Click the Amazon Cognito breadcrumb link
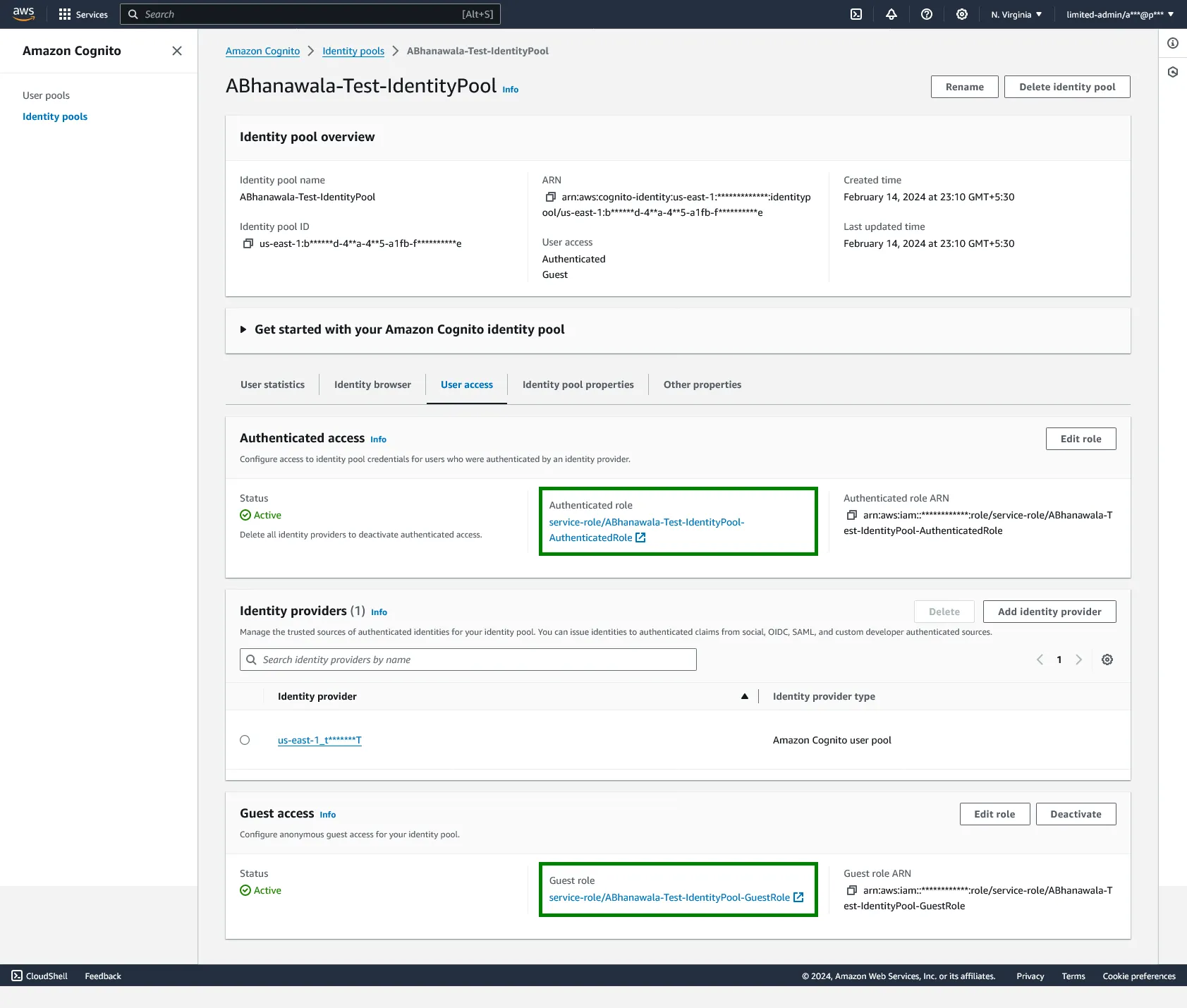The width and height of the screenshot is (1187, 1008). coord(262,51)
